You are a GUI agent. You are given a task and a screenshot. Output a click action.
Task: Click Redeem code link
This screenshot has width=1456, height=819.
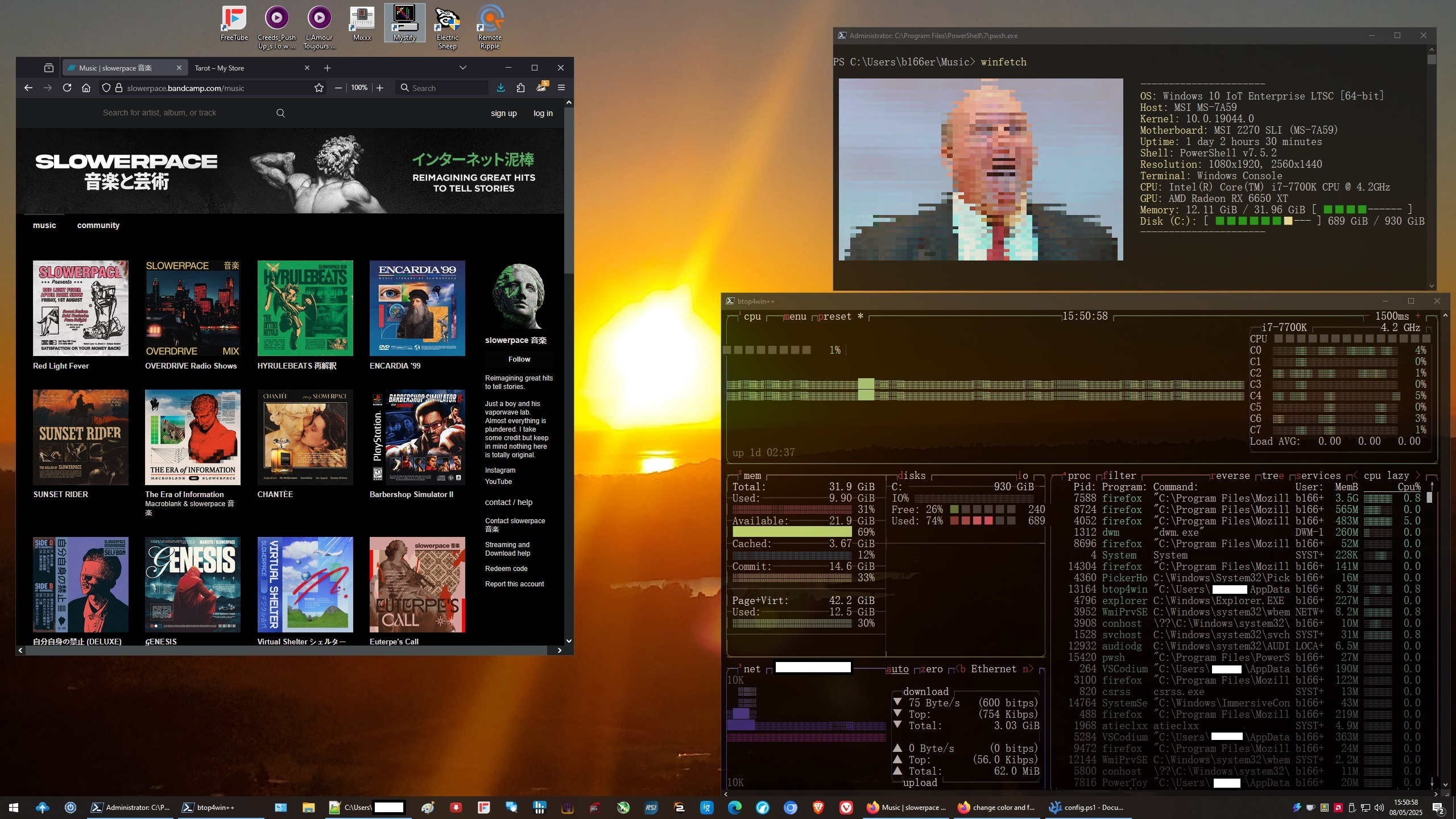506,569
